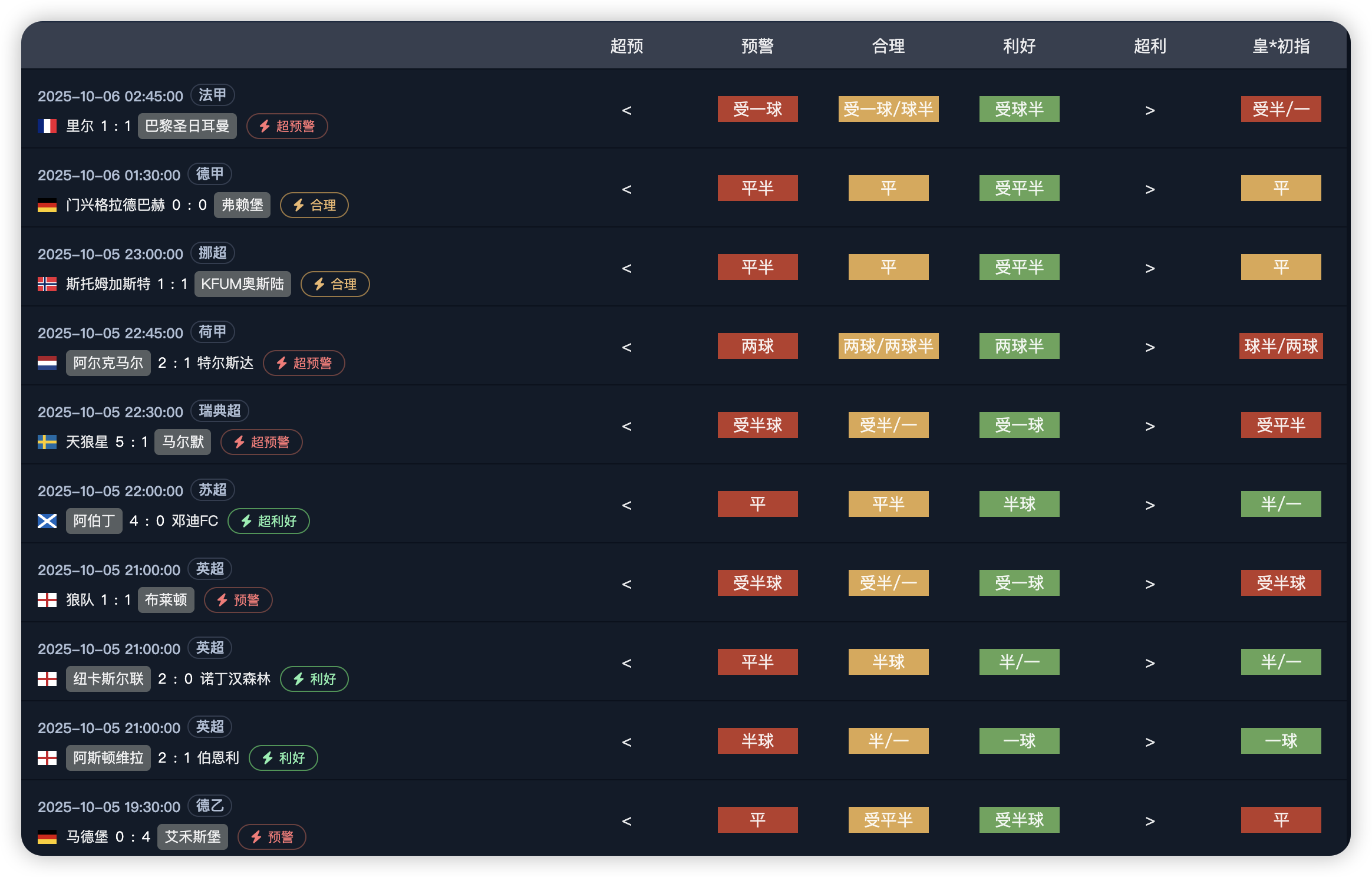This screenshot has height=877, width=1372.
Task: Click the England flag beside 纽卡斯尔联
Action: tap(47, 679)
